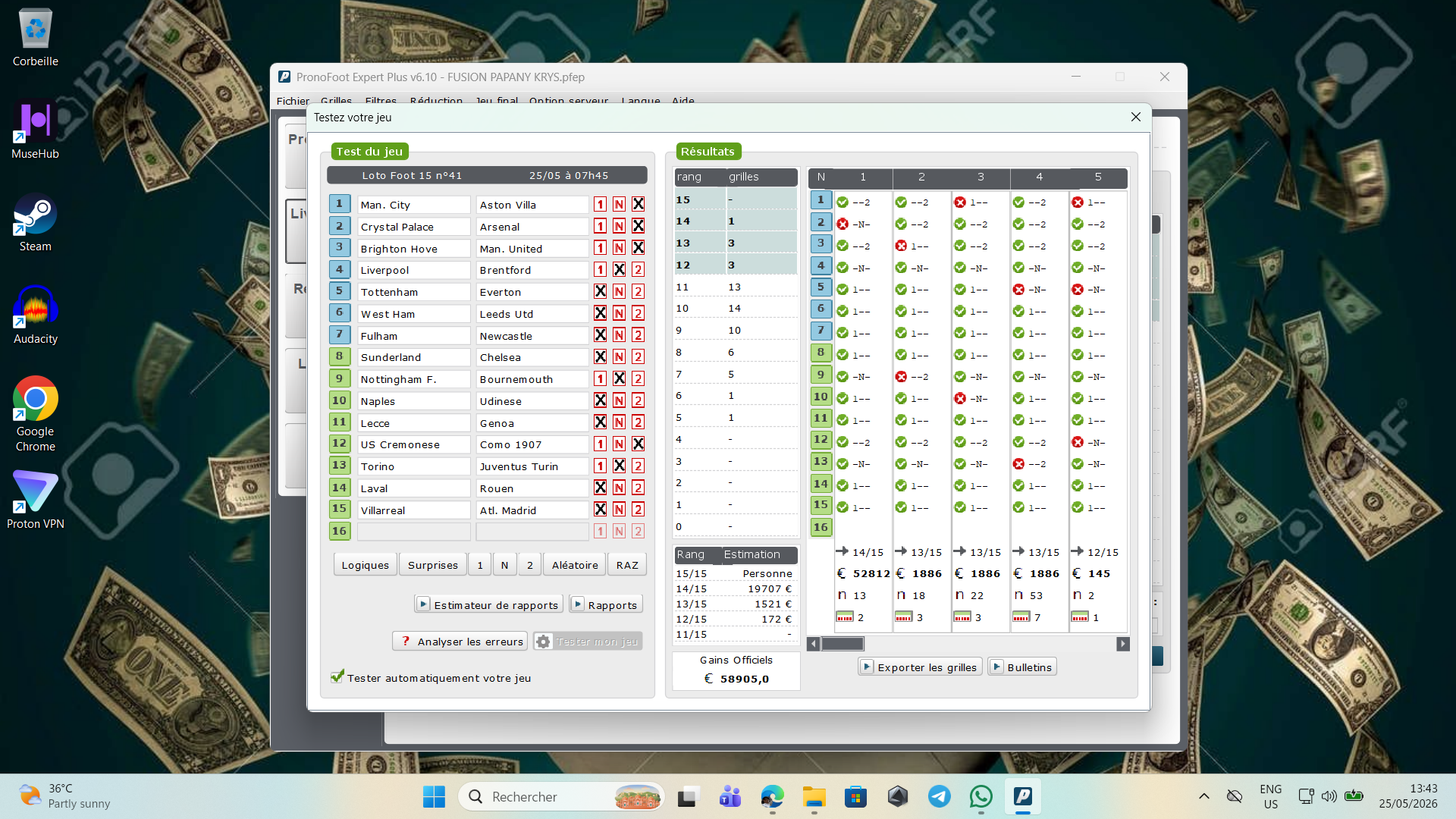Toggle result N for Nottingham F. match
Viewport: 1456px width, 819px height.
click(x=620, y=379)
